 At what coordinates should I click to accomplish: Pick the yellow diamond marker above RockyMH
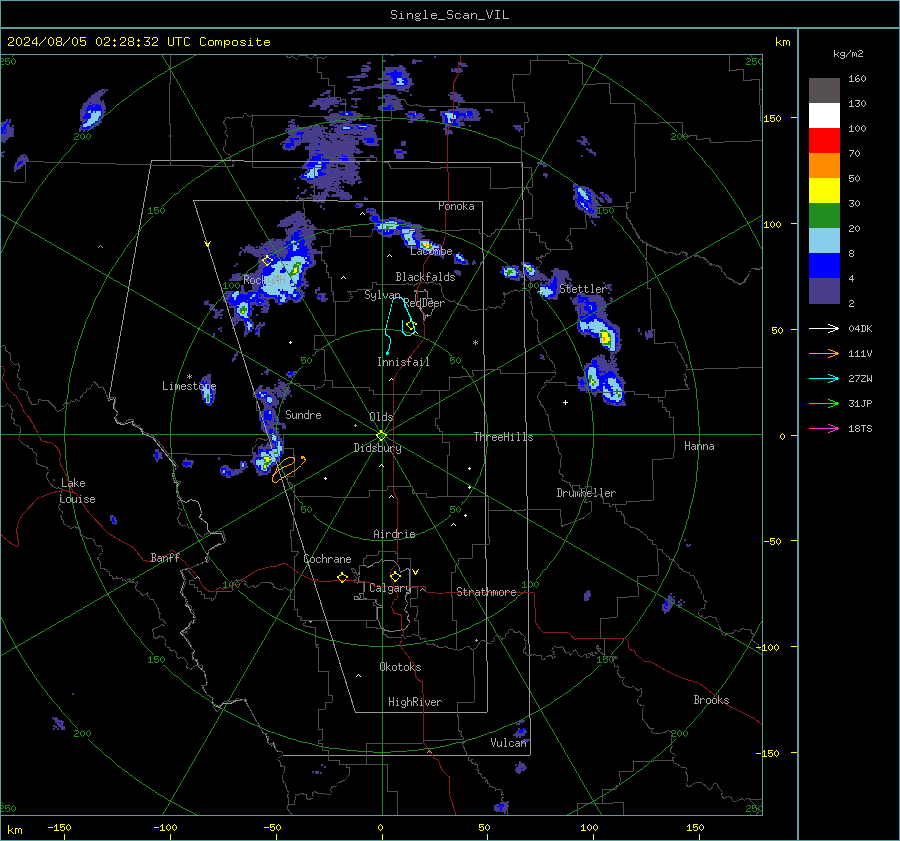click(267, 261)
